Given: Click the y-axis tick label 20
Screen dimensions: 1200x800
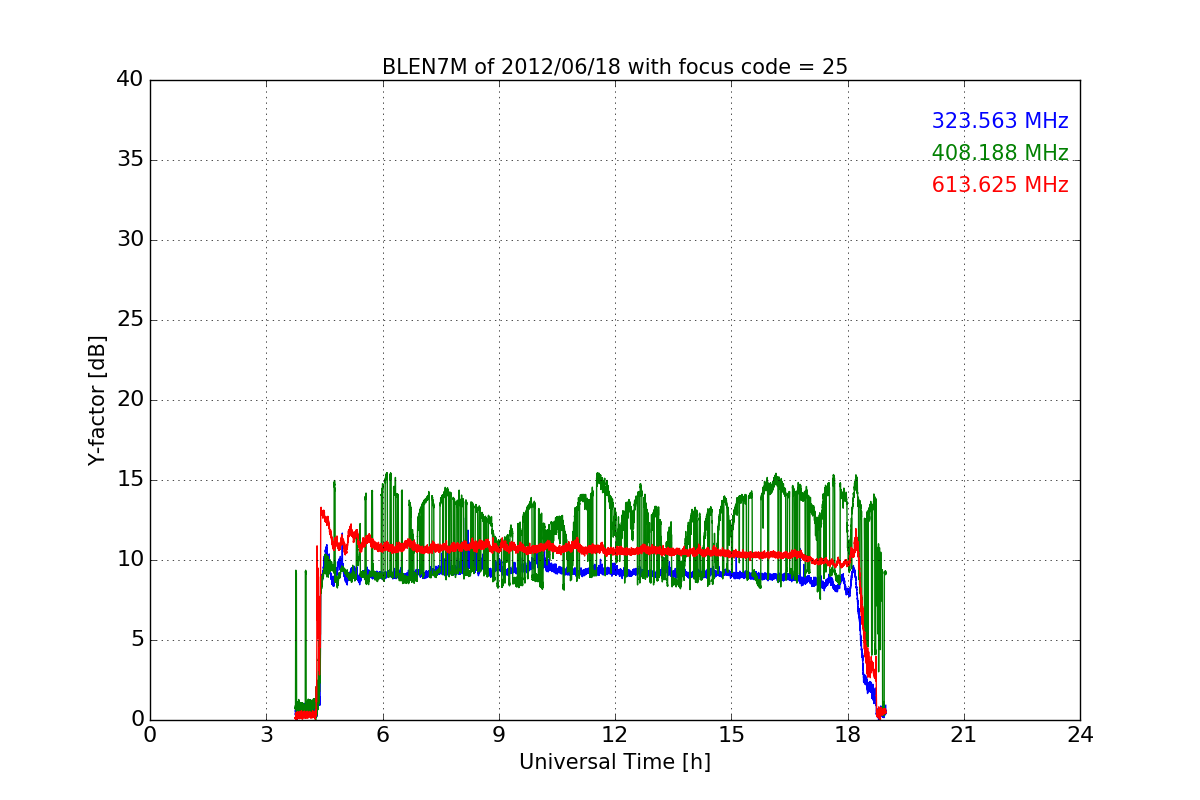Looking at the screenshot, I should point(130,400).
